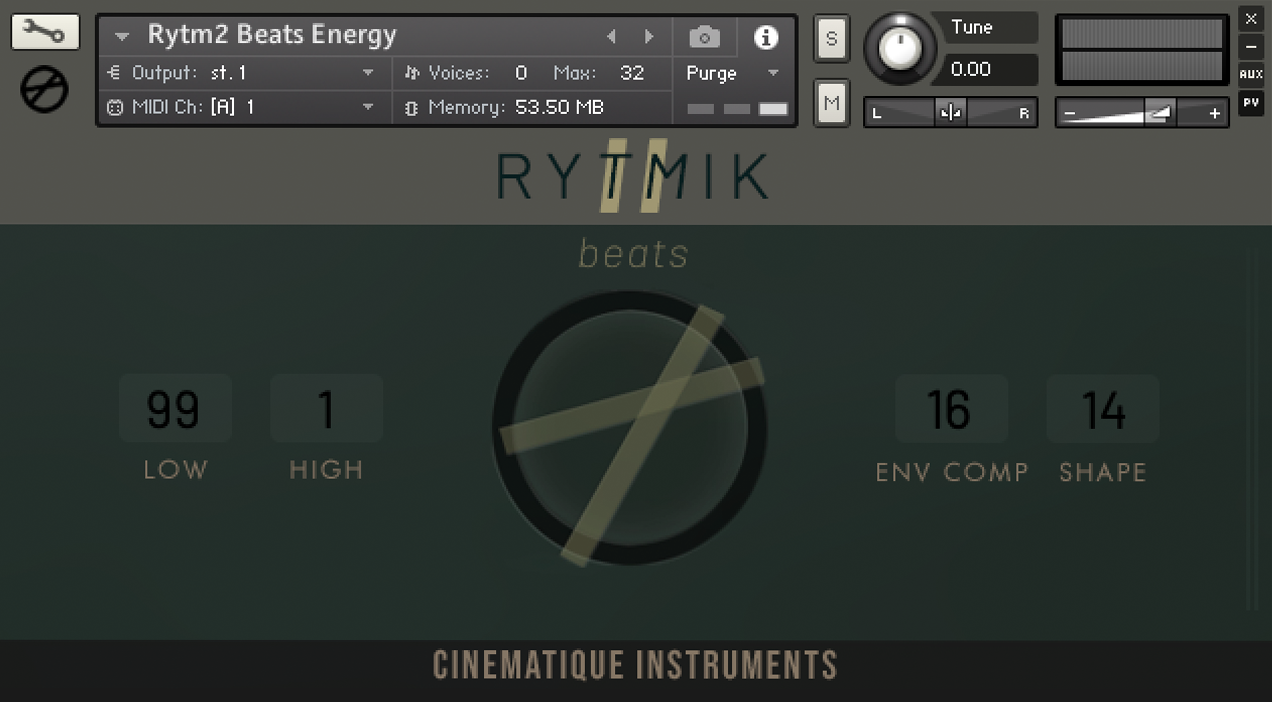Click the volume slider handle

click(x=1160, y=113)
